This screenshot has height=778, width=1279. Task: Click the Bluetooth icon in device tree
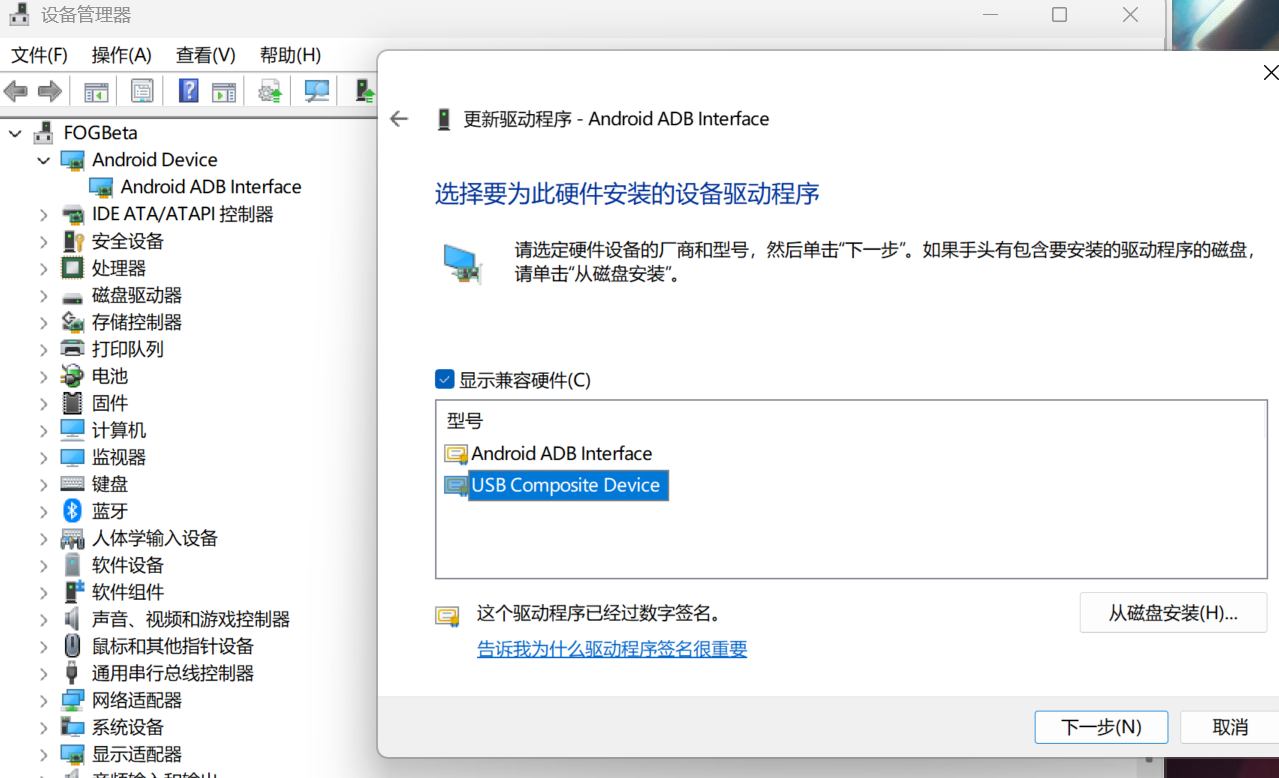[x=72, y=511]
